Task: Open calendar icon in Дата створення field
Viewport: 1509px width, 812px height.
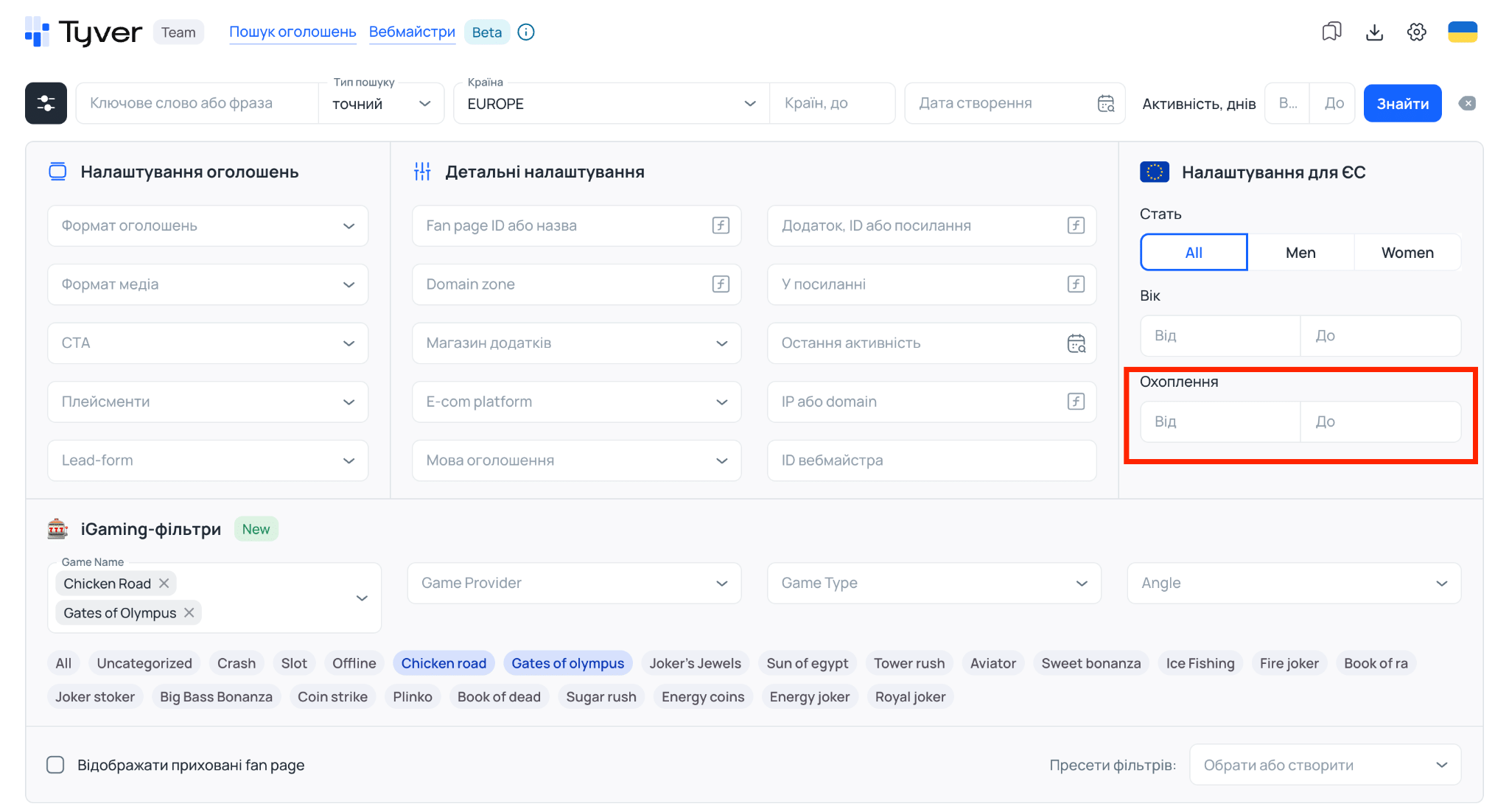Action: point(1106,103)
